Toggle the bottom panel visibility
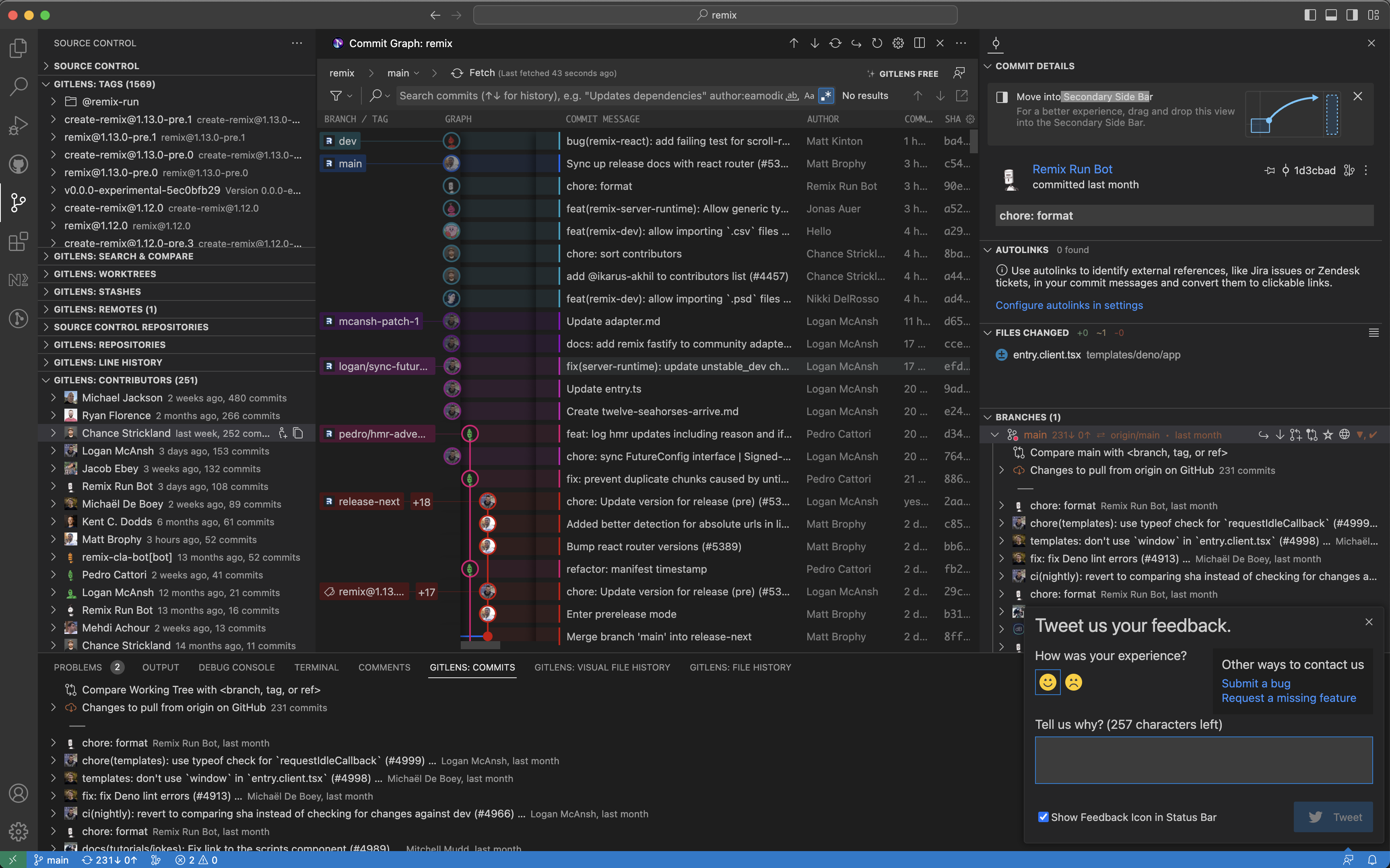1390x868 pixels. [x=1331, y=15]
